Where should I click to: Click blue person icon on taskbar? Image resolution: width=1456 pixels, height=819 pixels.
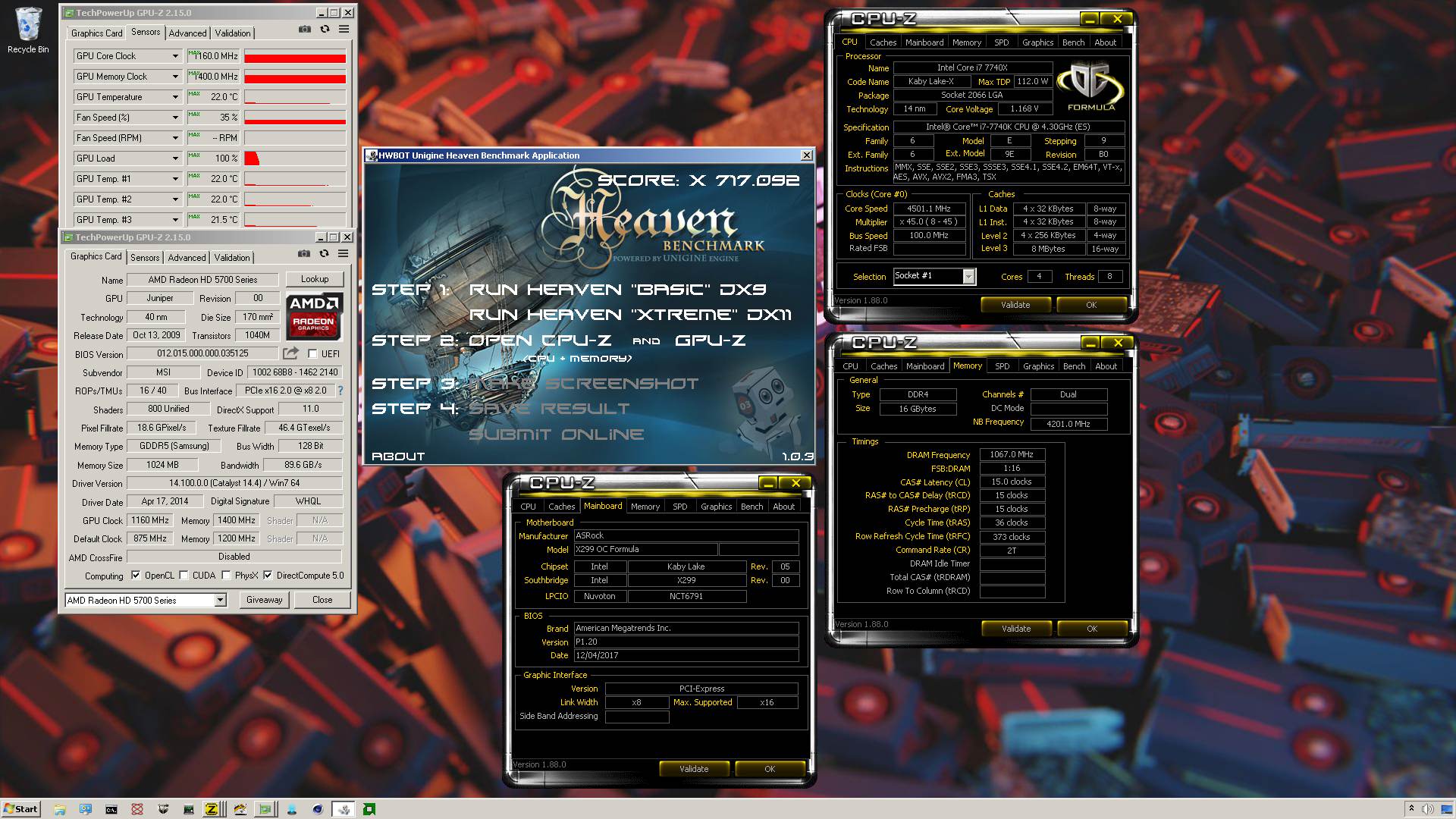pos(292,809)
